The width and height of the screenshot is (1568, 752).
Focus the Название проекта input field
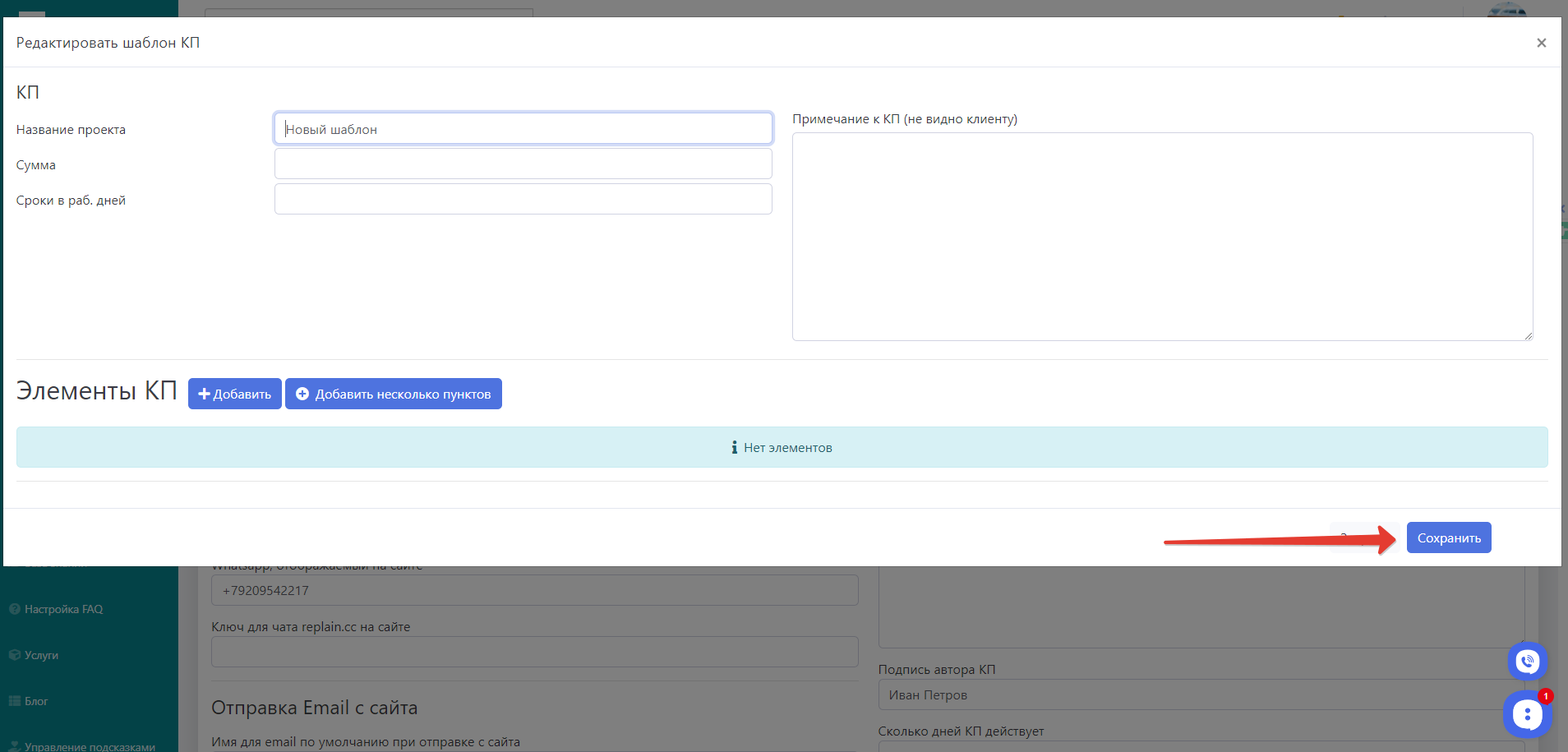523,129
